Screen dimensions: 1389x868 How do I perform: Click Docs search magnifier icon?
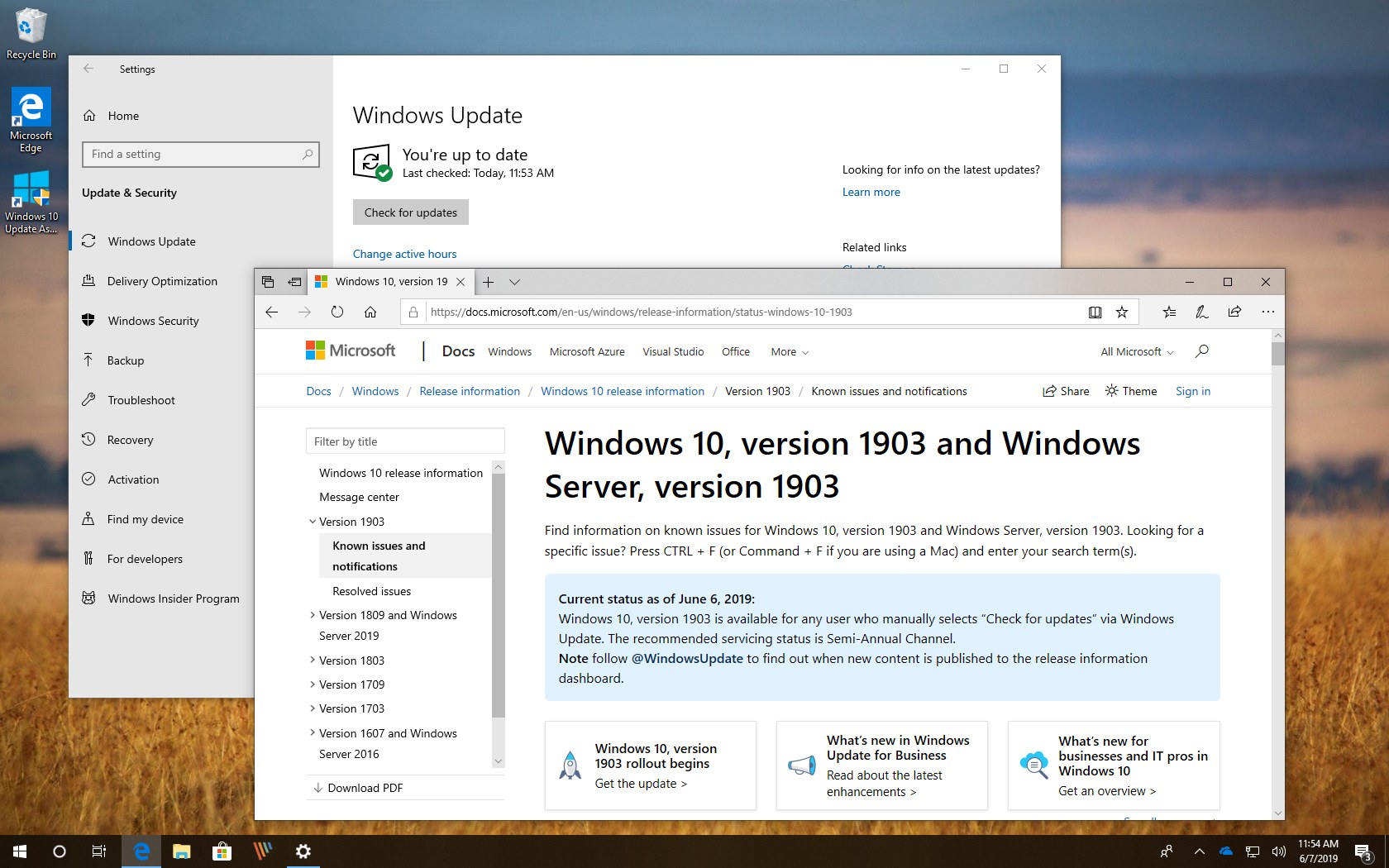[1202, 351]
